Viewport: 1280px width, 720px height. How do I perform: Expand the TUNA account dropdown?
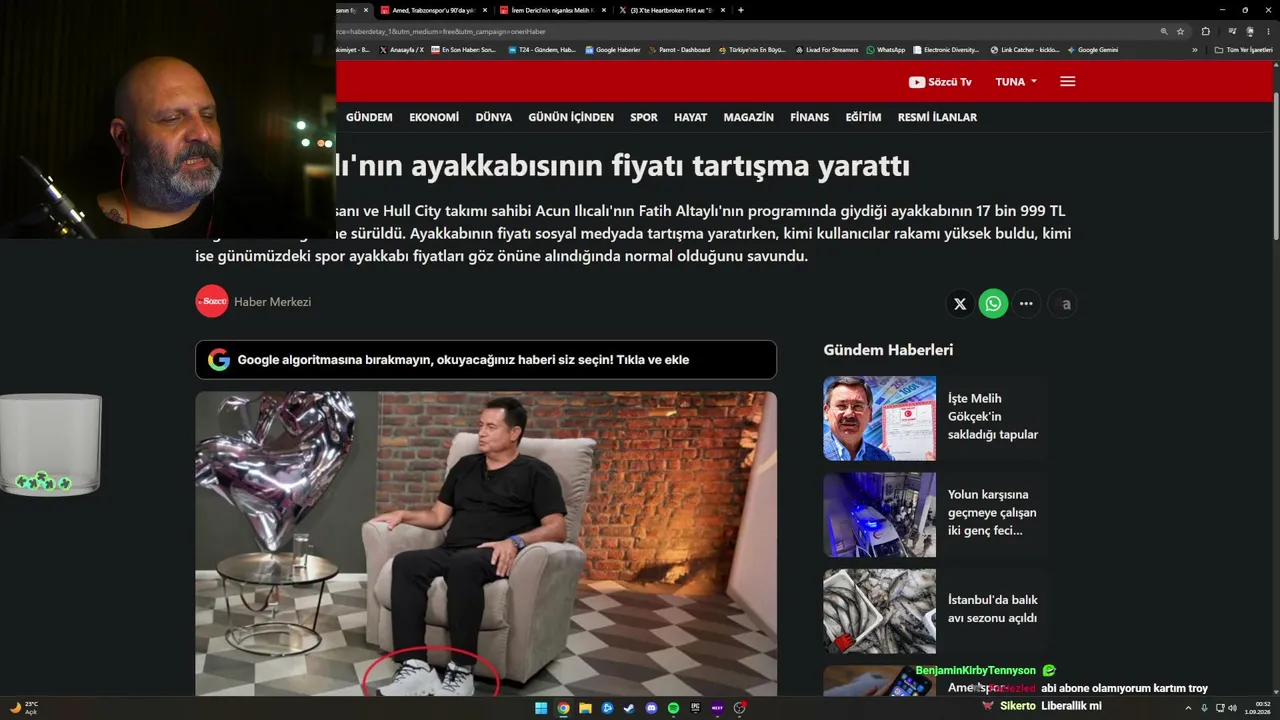click(x=1016, y=82)
